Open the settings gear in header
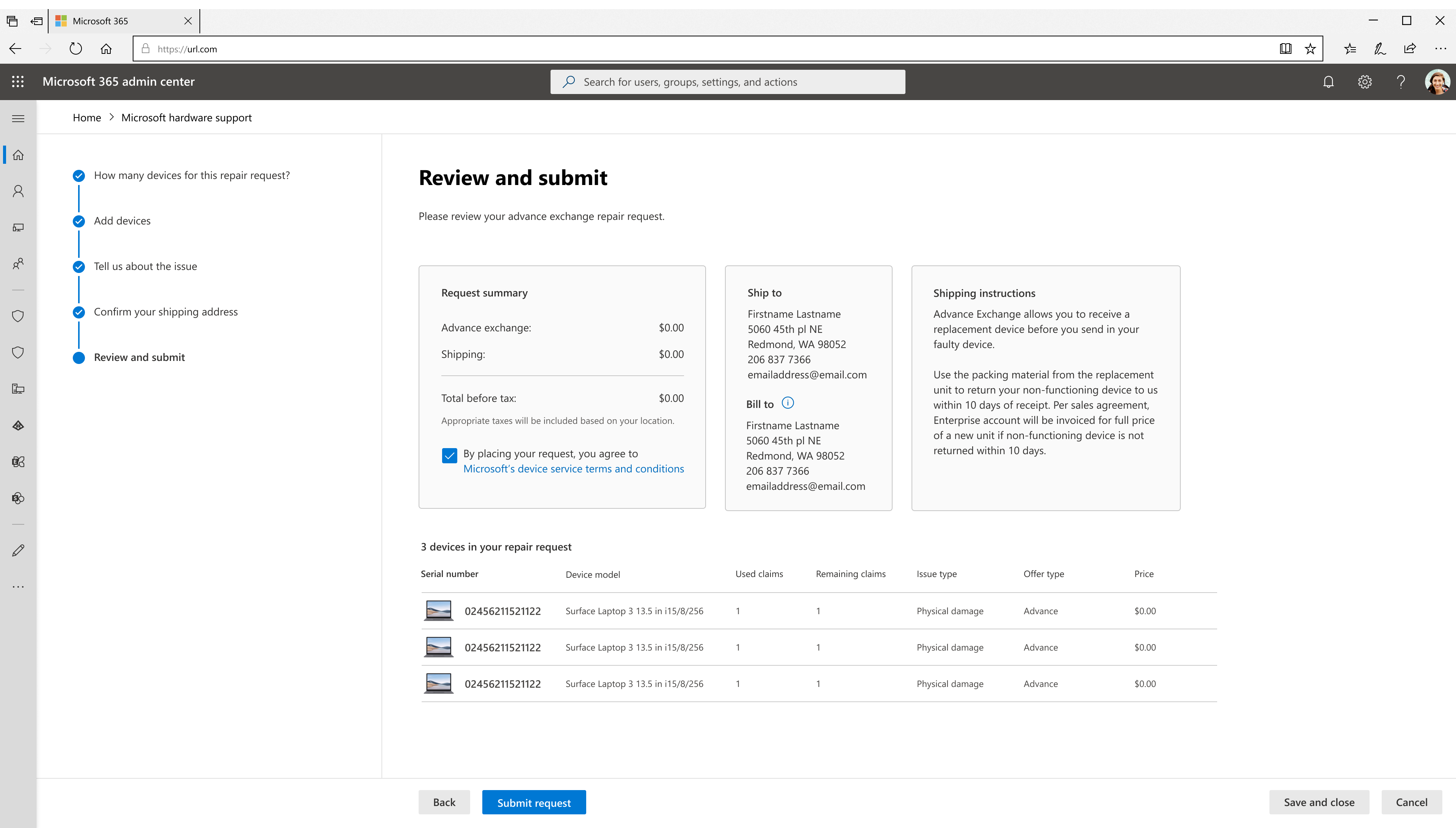Image resolution: width=1456 pixels, height=828 pixels. tap(1364, 82)
